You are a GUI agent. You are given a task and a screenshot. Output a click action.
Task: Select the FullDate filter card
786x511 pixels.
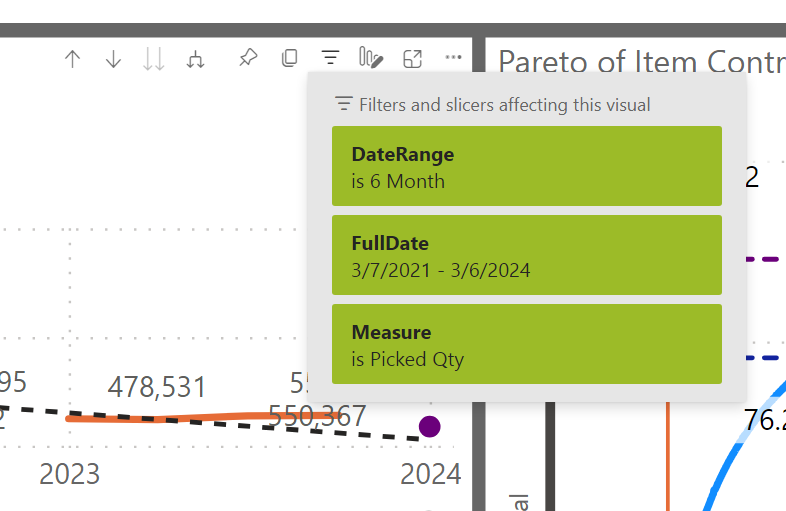(526, 255)
